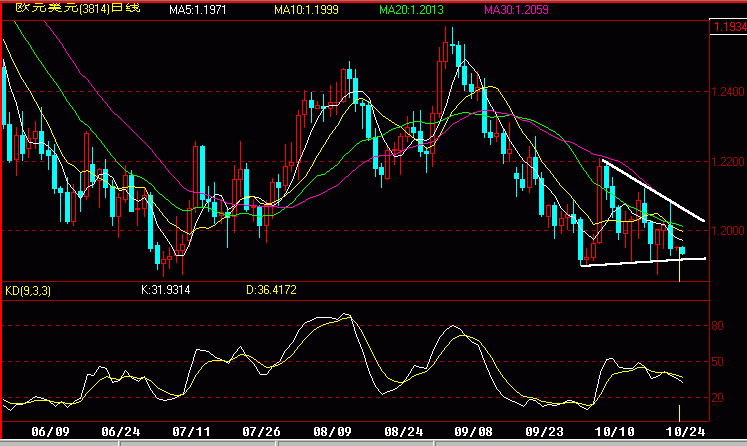
Task: Click the 06/09 date label
Action: click(x=50, y=432)
